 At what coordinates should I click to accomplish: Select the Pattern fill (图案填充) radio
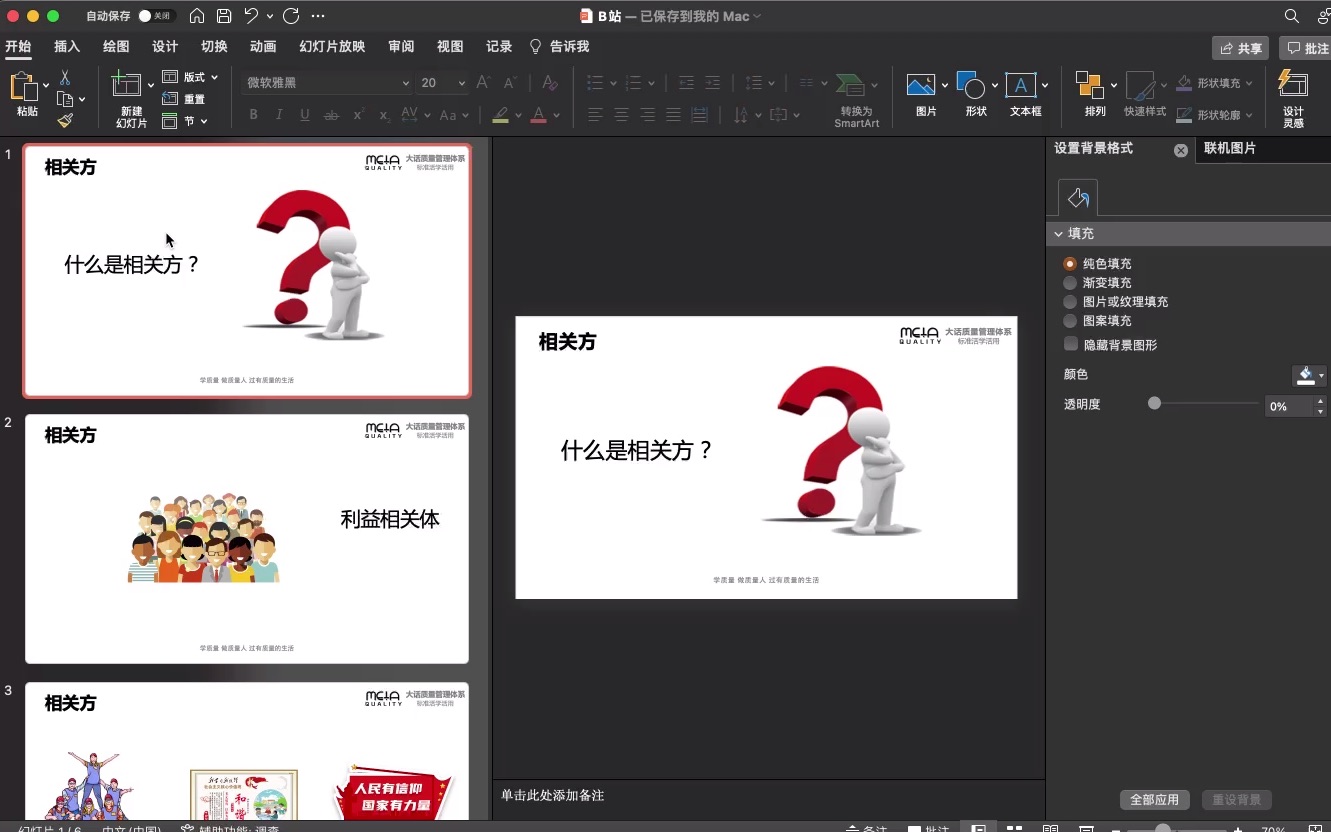tap(1070, 321)
